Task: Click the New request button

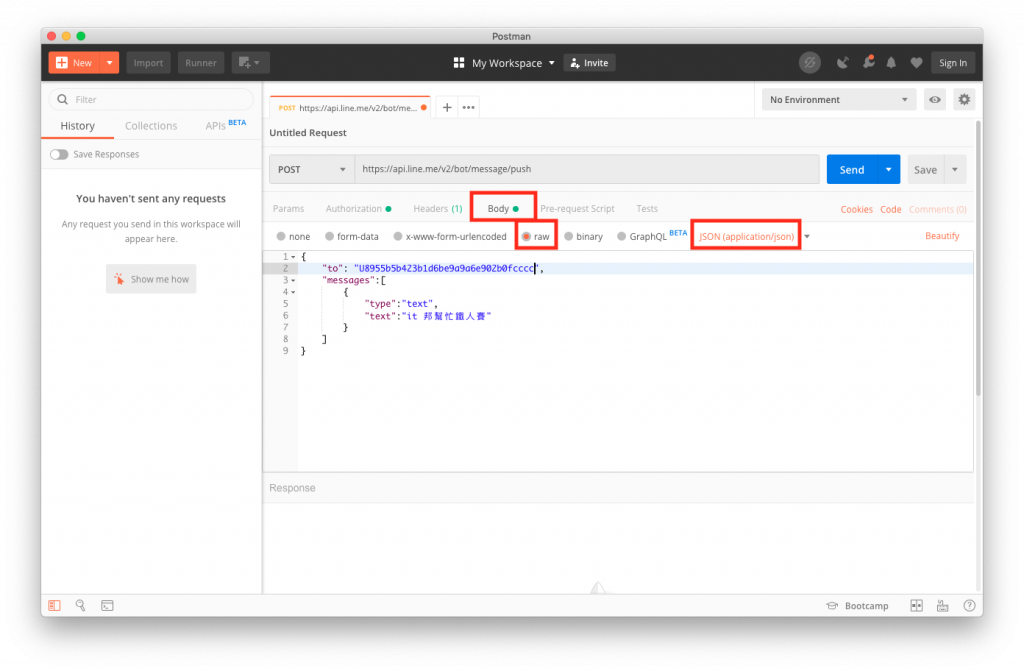Action: (74, 63)
